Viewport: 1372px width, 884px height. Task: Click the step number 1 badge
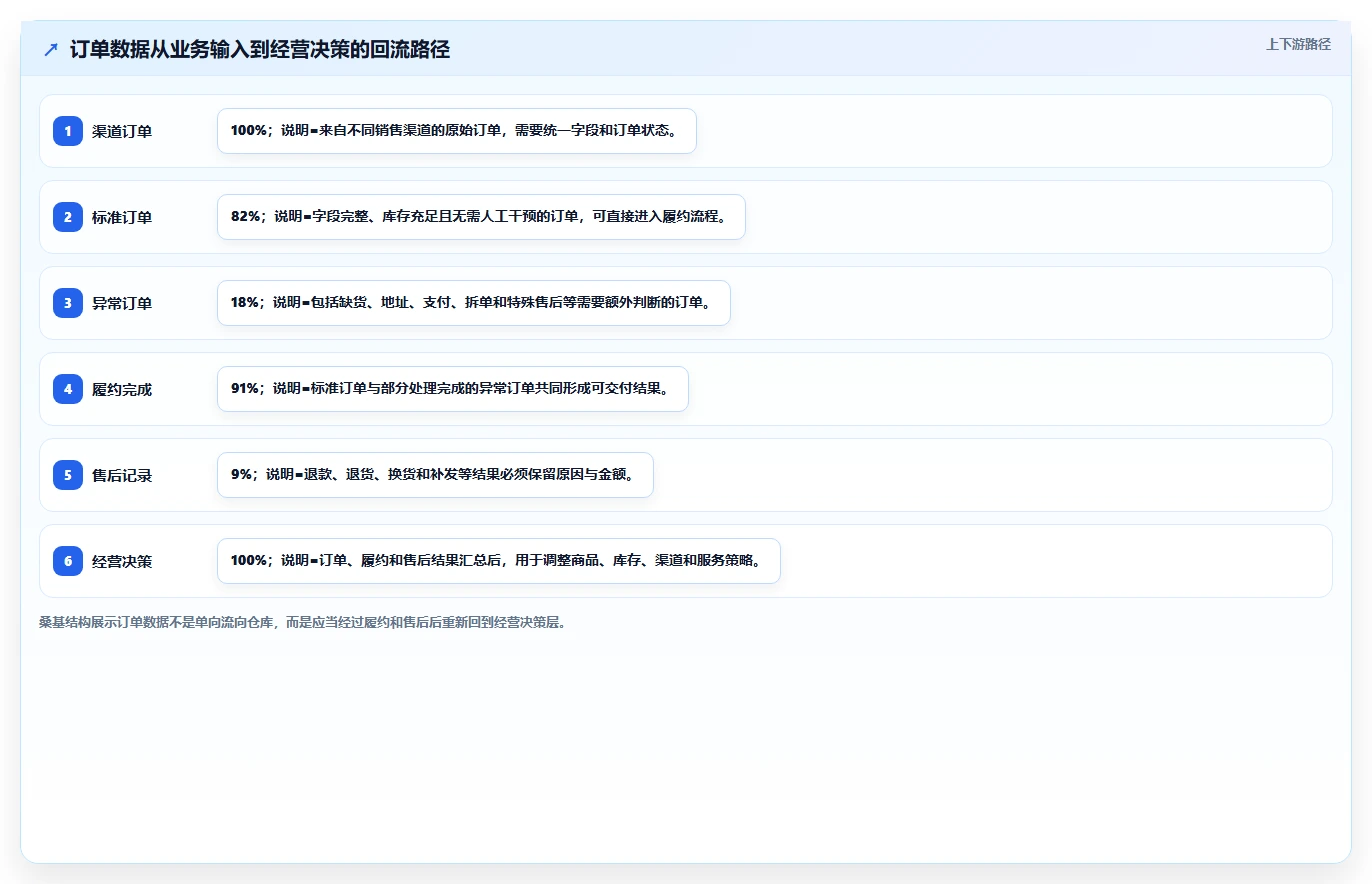pyautogui.click(x=68, y=131)
